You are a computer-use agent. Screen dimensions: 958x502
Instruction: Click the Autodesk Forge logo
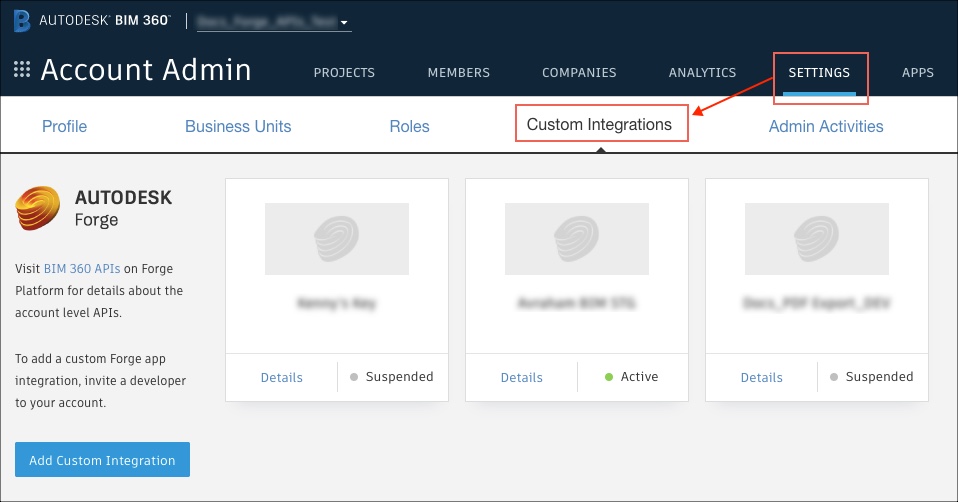40,208
